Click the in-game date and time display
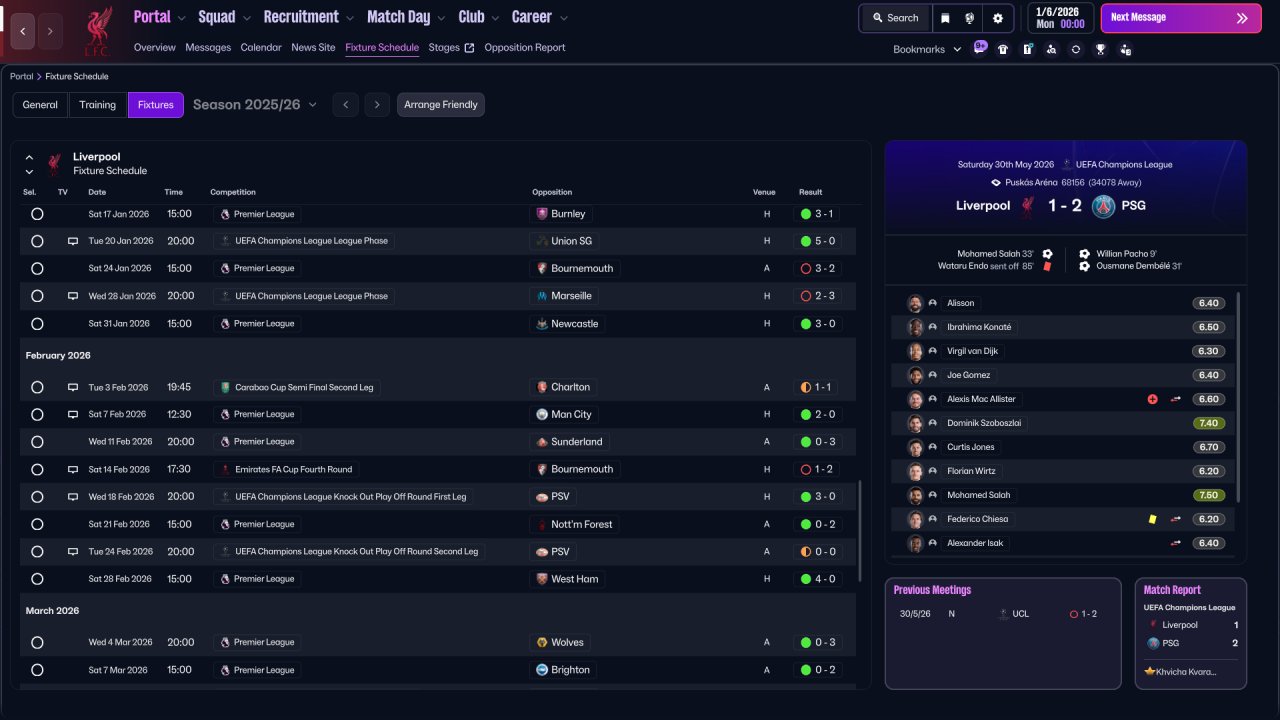Image resolution: width=1280 pixels, height=720 pixels. [x=1061, y=18]
